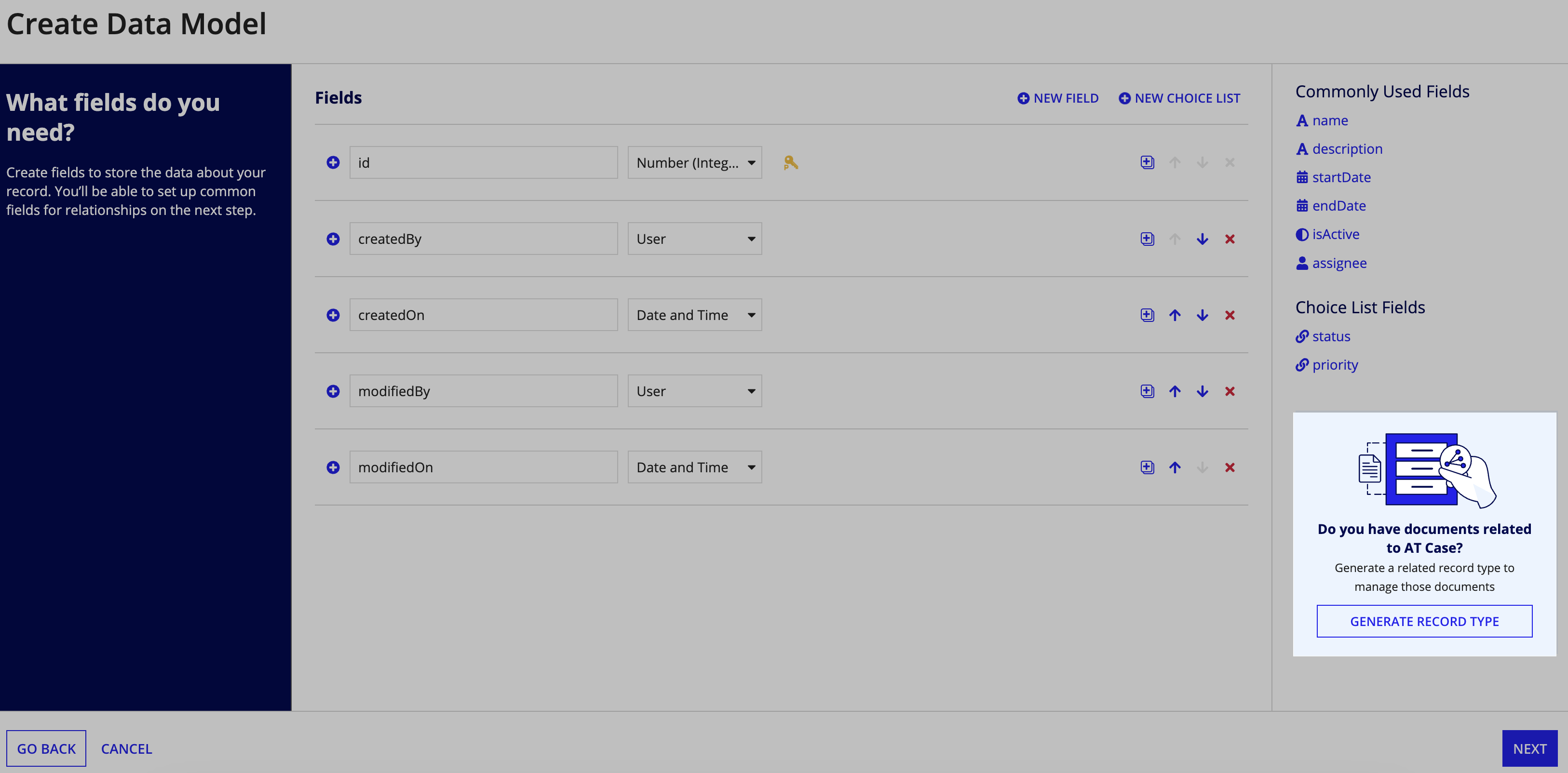Add the priority choice list field
The height and width of the screenshot is (773, 1568).
[1327, 365]
